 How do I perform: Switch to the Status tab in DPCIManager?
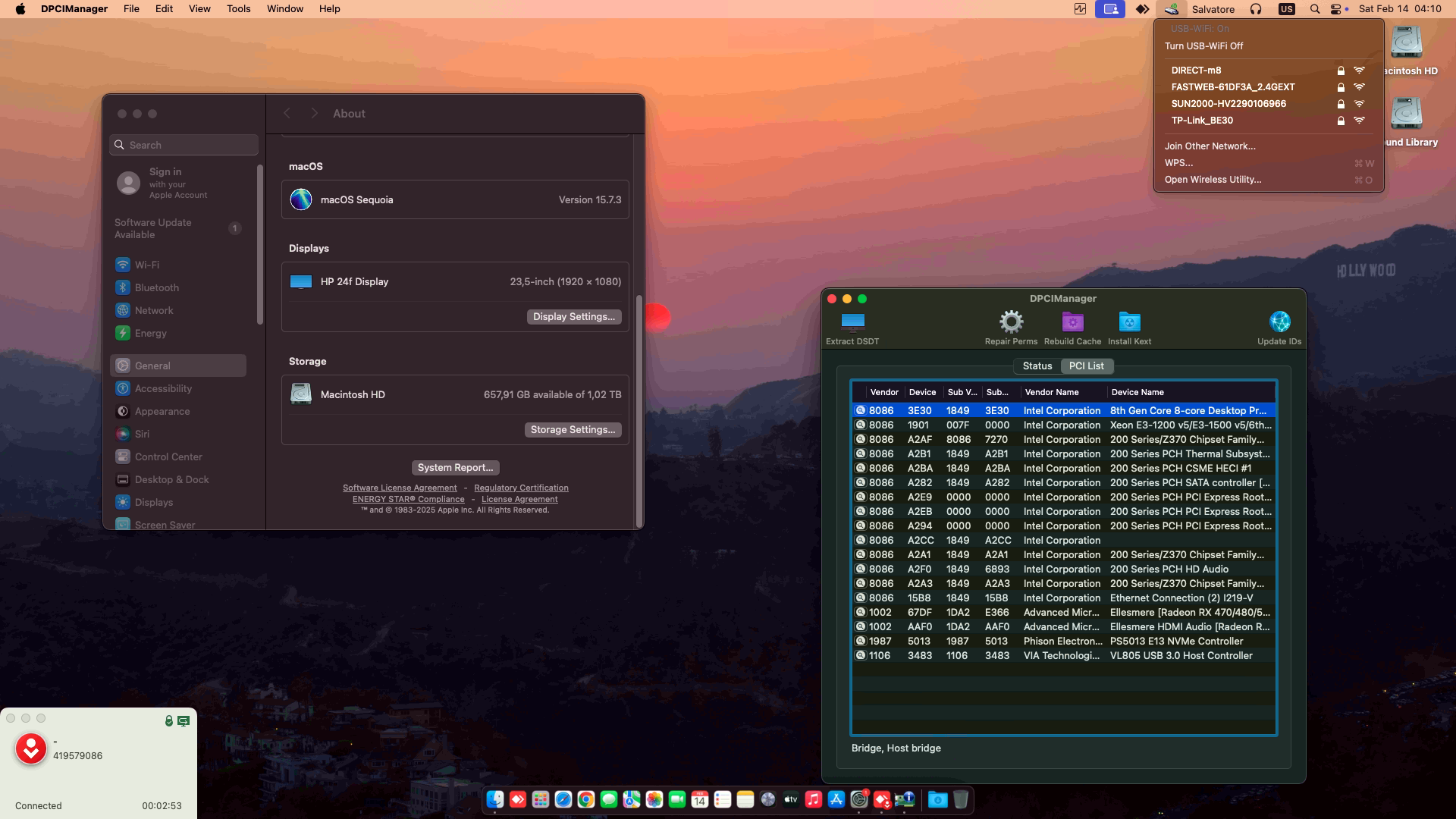(1037, 366)
